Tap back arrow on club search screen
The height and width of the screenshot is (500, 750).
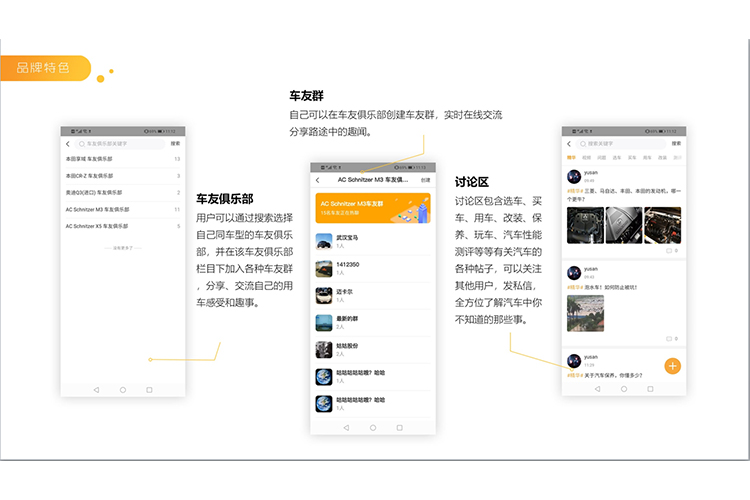[x=67, y=144]
